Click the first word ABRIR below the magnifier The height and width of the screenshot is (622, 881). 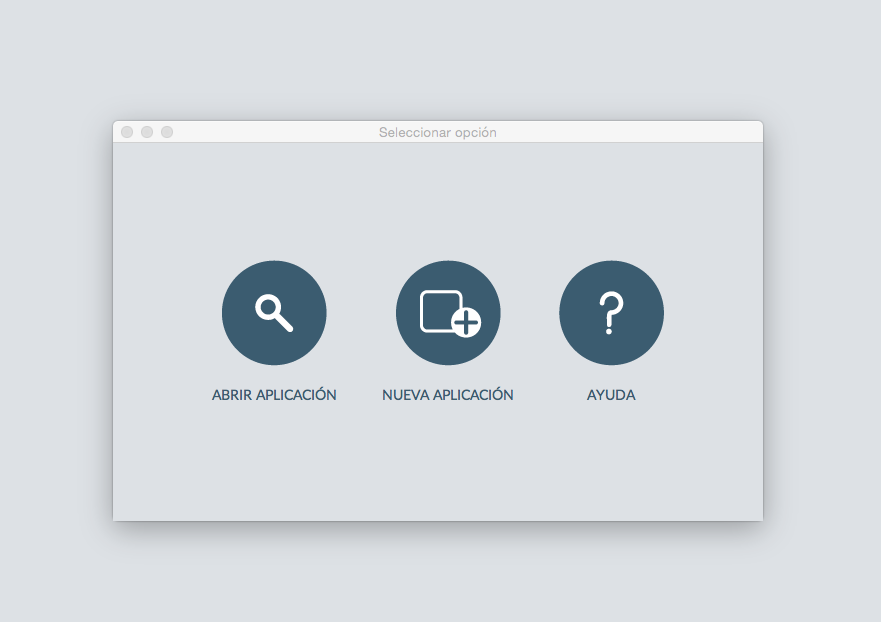pyautogui.click(x=233, y=395)
